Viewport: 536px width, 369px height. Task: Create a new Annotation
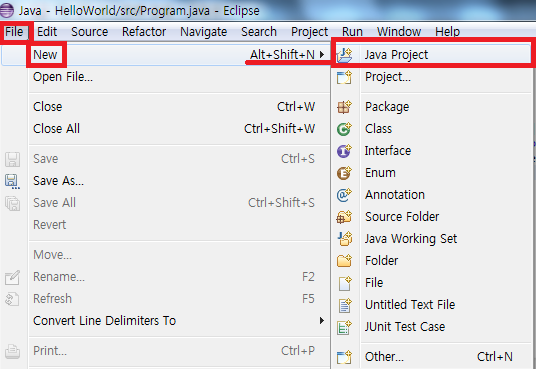(x=432, y=195)
